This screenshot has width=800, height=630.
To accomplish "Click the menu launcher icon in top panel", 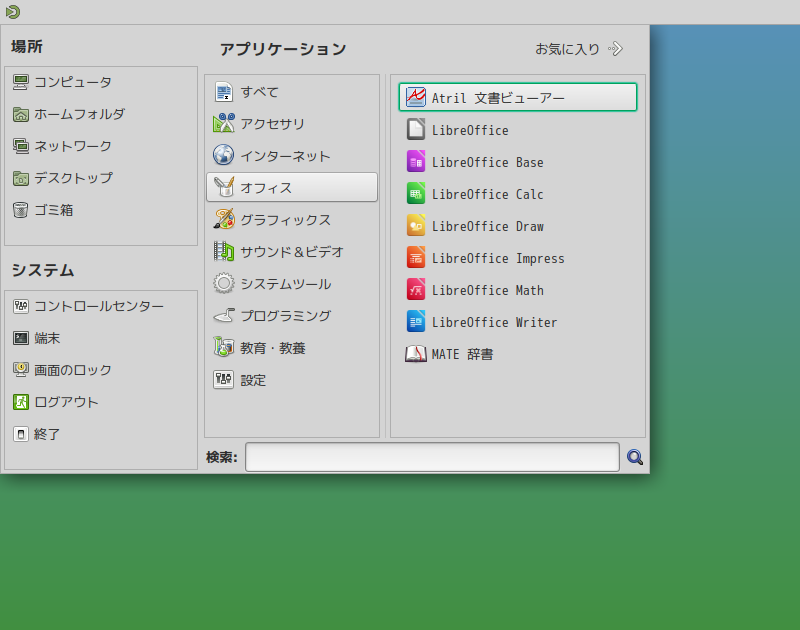I will coord(12,11).
